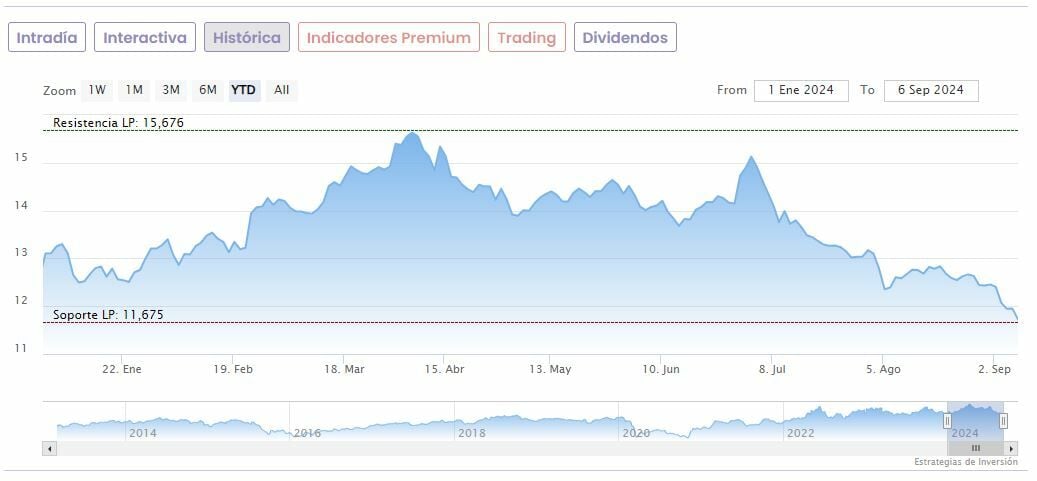Viewport: 1037px width, 481px height.
Task: Toggle the YTD zoom range
Action: tap(244, 90)
